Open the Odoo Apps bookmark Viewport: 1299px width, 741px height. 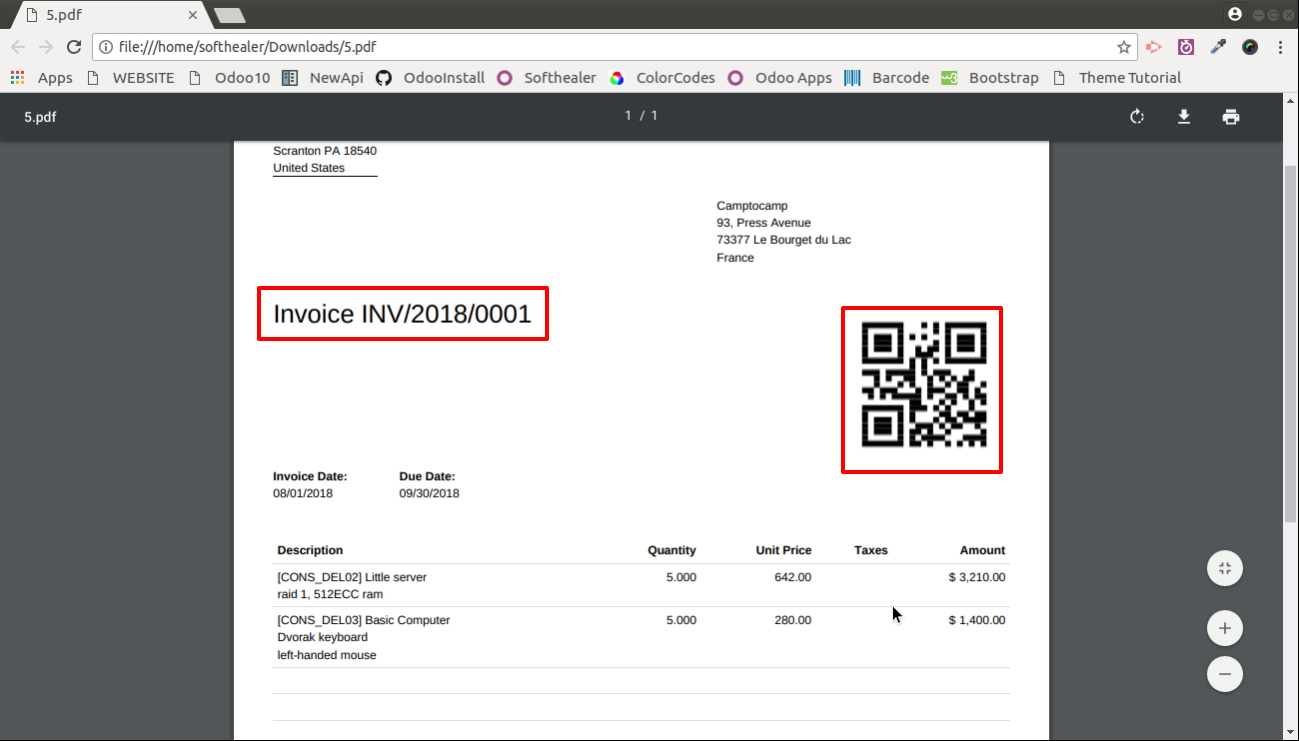click(780, 78)
